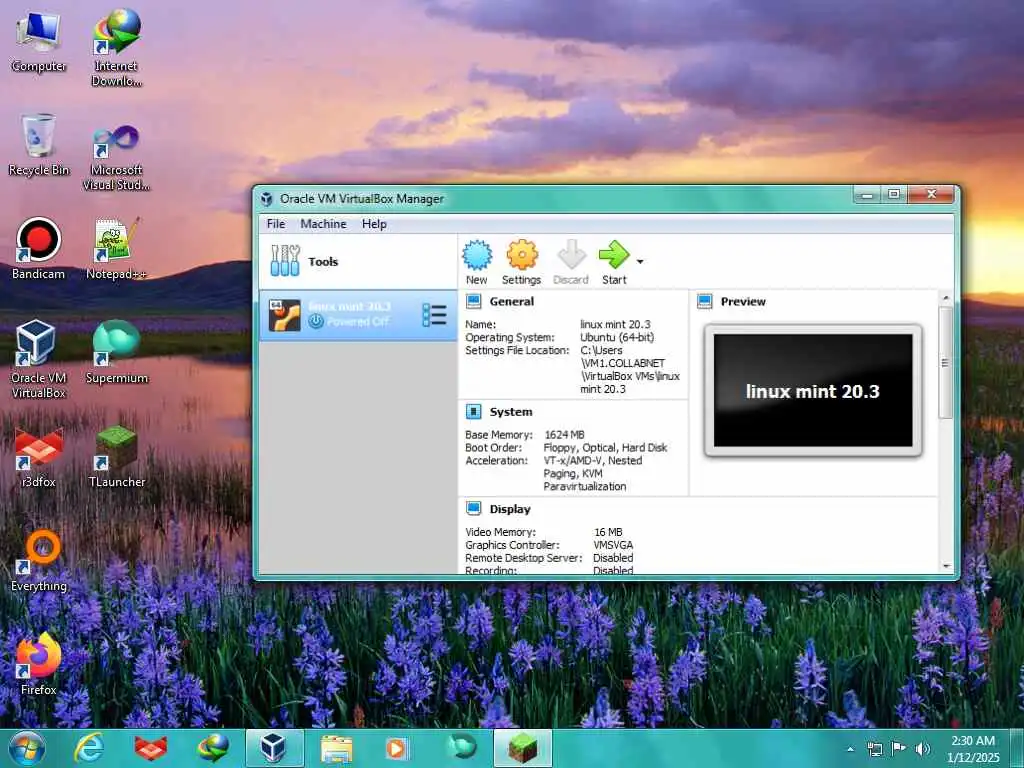The height and width of the screenshot is (768, 1024).
Task: Select Oracle VM VirtualBox desktop shortcut
Action: [x=39, y=359]
